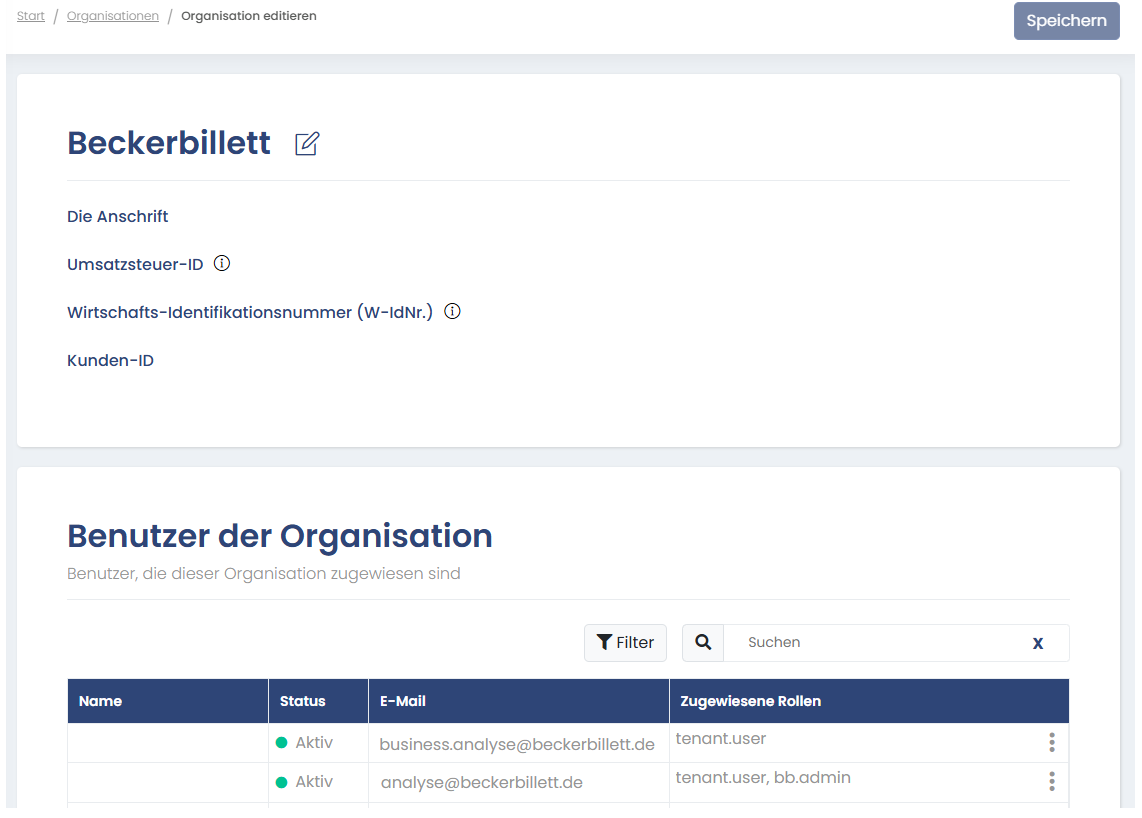Viewport: 1142px width, 818px height.
Task: Open the Filter options
Action: pos(625,643)
